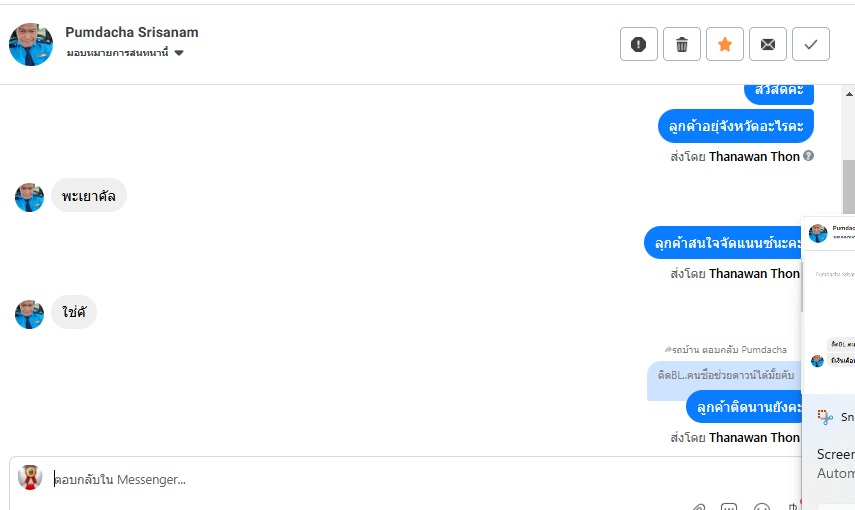
Task: Click the "ลูกค้าอยู่จังหวัดอะไรคะ" sent message
Action: (736, 126)
